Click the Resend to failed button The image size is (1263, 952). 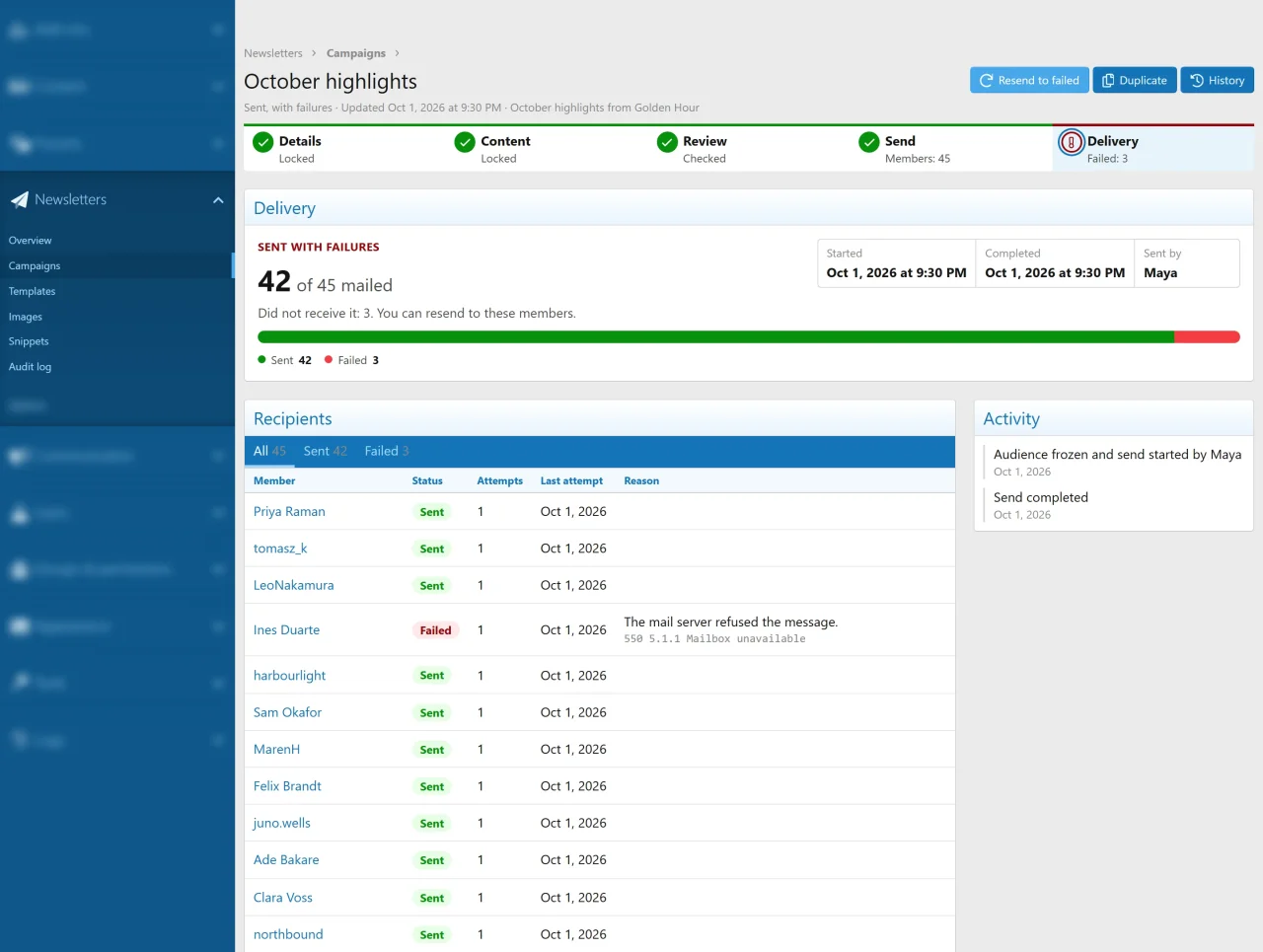click(x=1029, y=81)
